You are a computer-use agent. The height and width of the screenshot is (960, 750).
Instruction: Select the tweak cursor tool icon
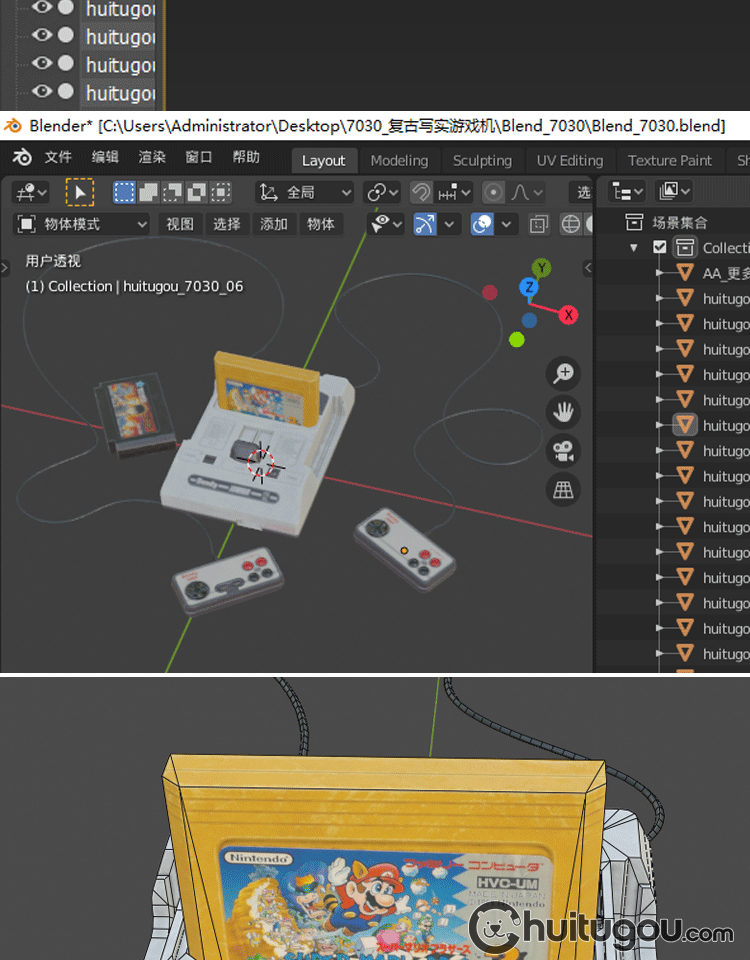(80, 192)
